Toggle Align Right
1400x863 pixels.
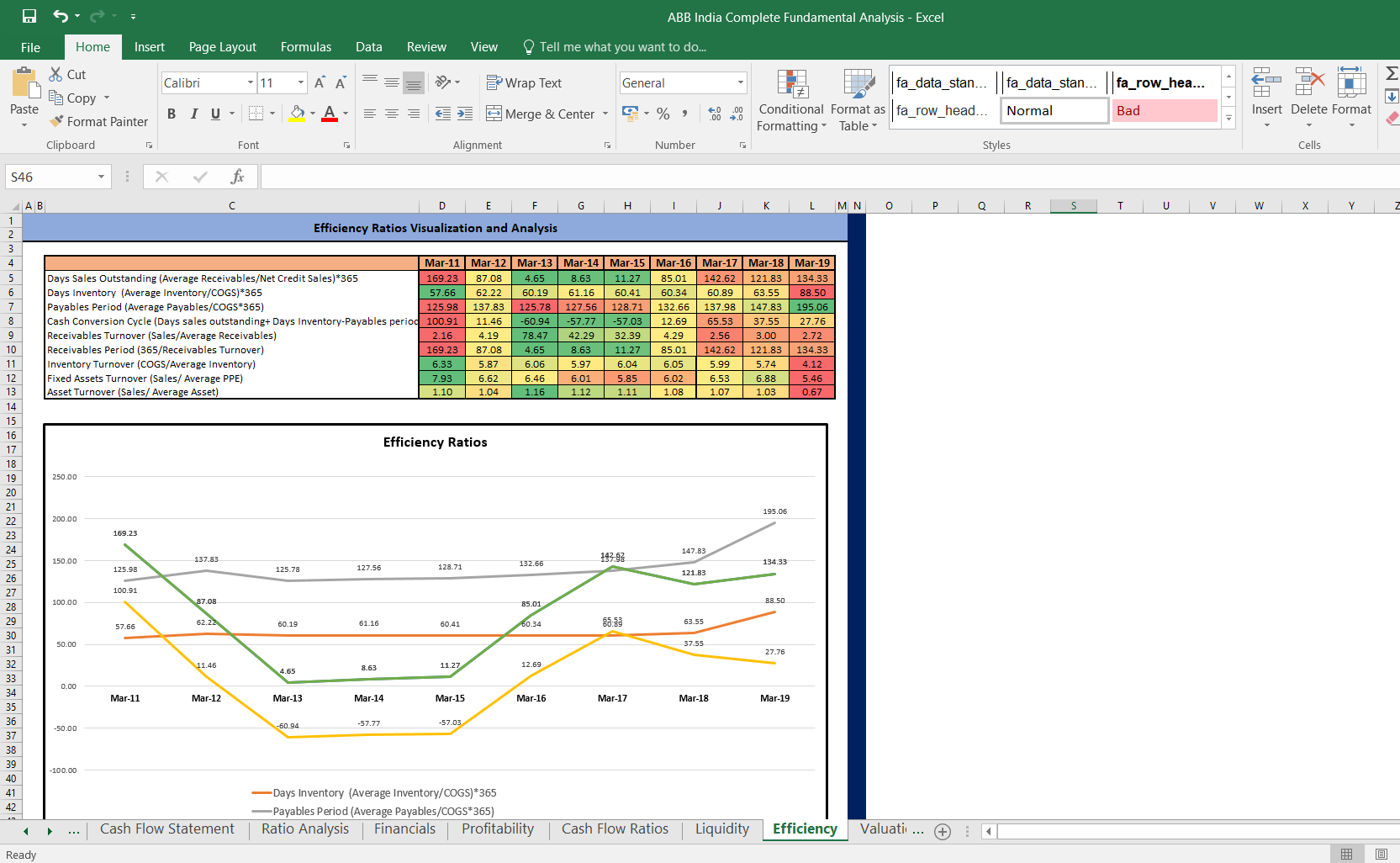coord(414,114)
